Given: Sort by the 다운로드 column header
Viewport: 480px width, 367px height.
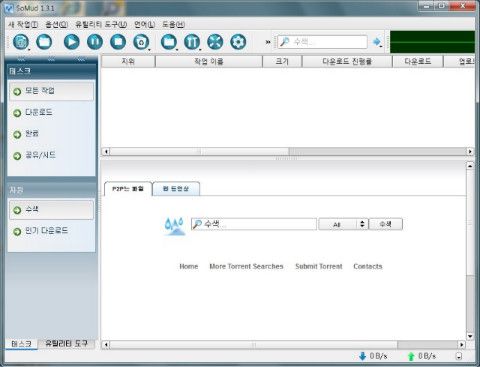Looking at the screenshot, I should coord(418,61).
